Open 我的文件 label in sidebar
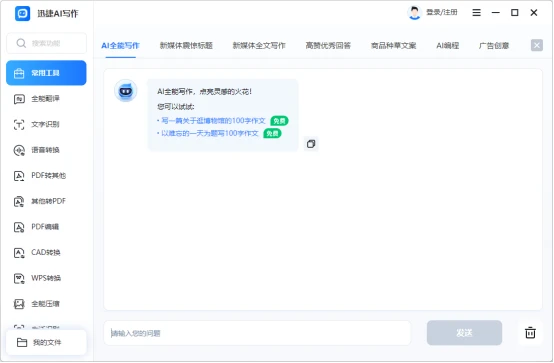Viewport: 554px width, 363px height. (x=47, y=342)
